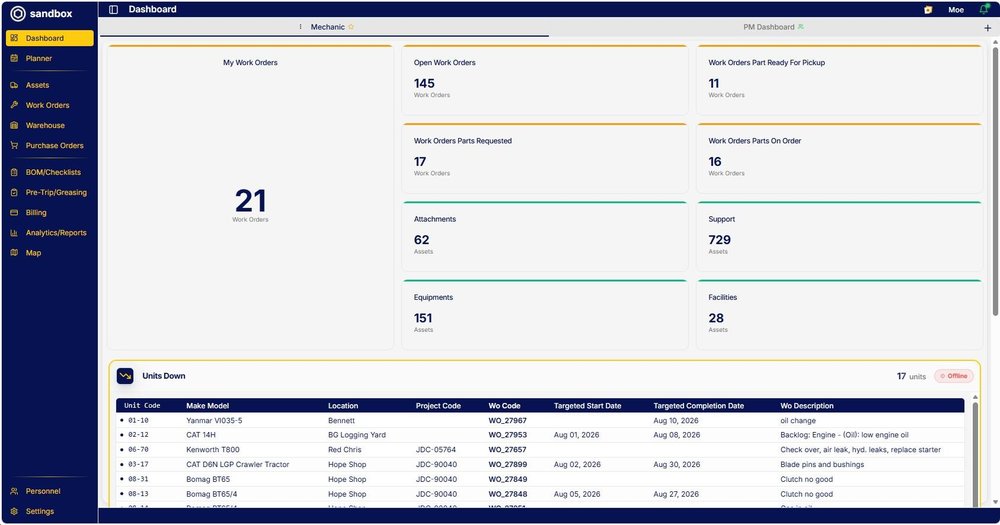The height and width of the screenshot is (525, 1000).
Task: Sort by Location column header
Action: 343,406
